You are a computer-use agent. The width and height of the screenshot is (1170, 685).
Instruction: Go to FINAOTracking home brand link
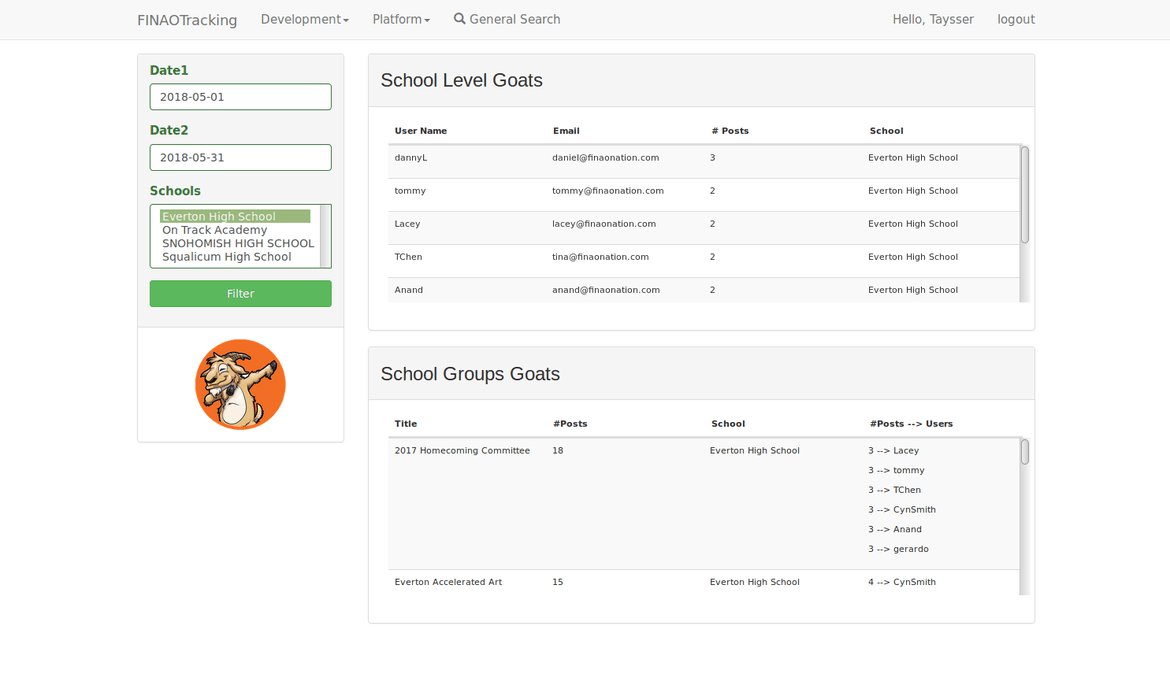187,20
